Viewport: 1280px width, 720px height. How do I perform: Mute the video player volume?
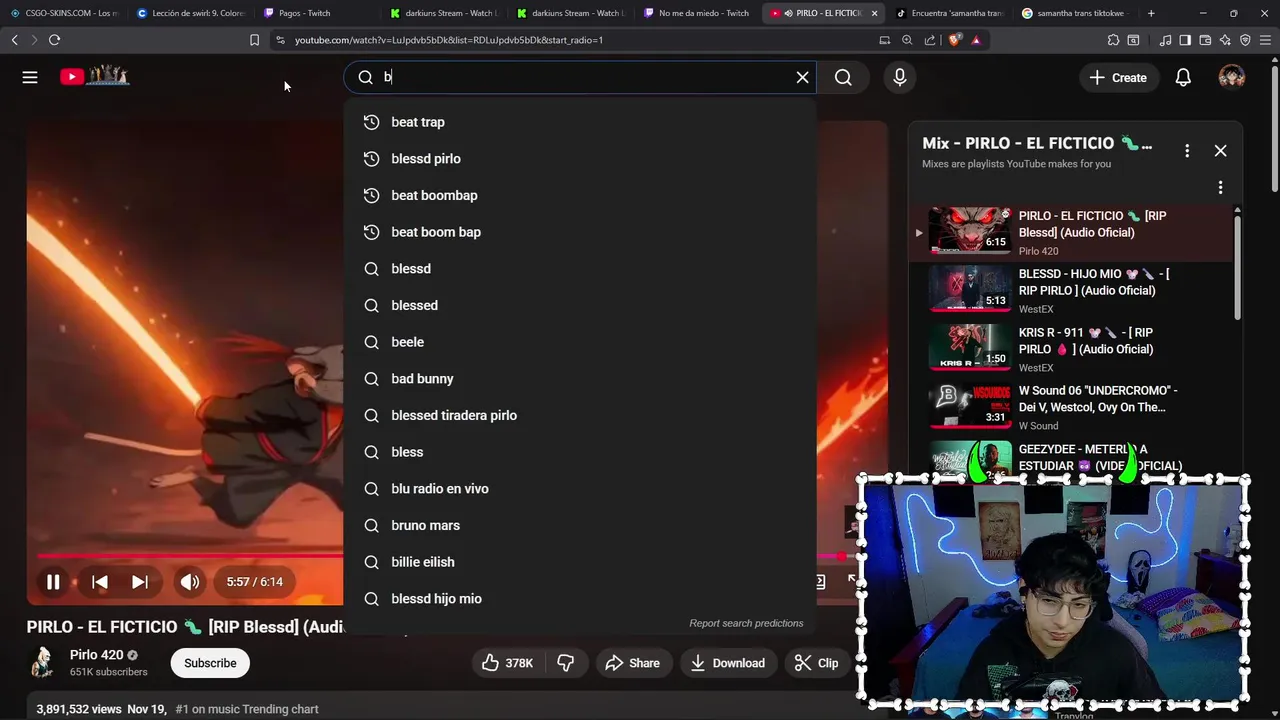tap(189, 582)
